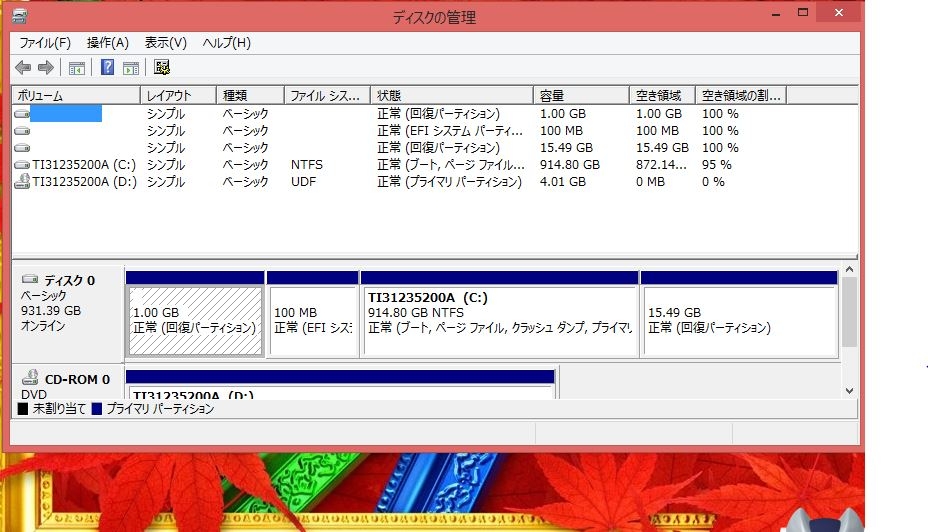Click the NTFS file system cell
This screenshot has width=928, height=532.
(x=307, y=165)
